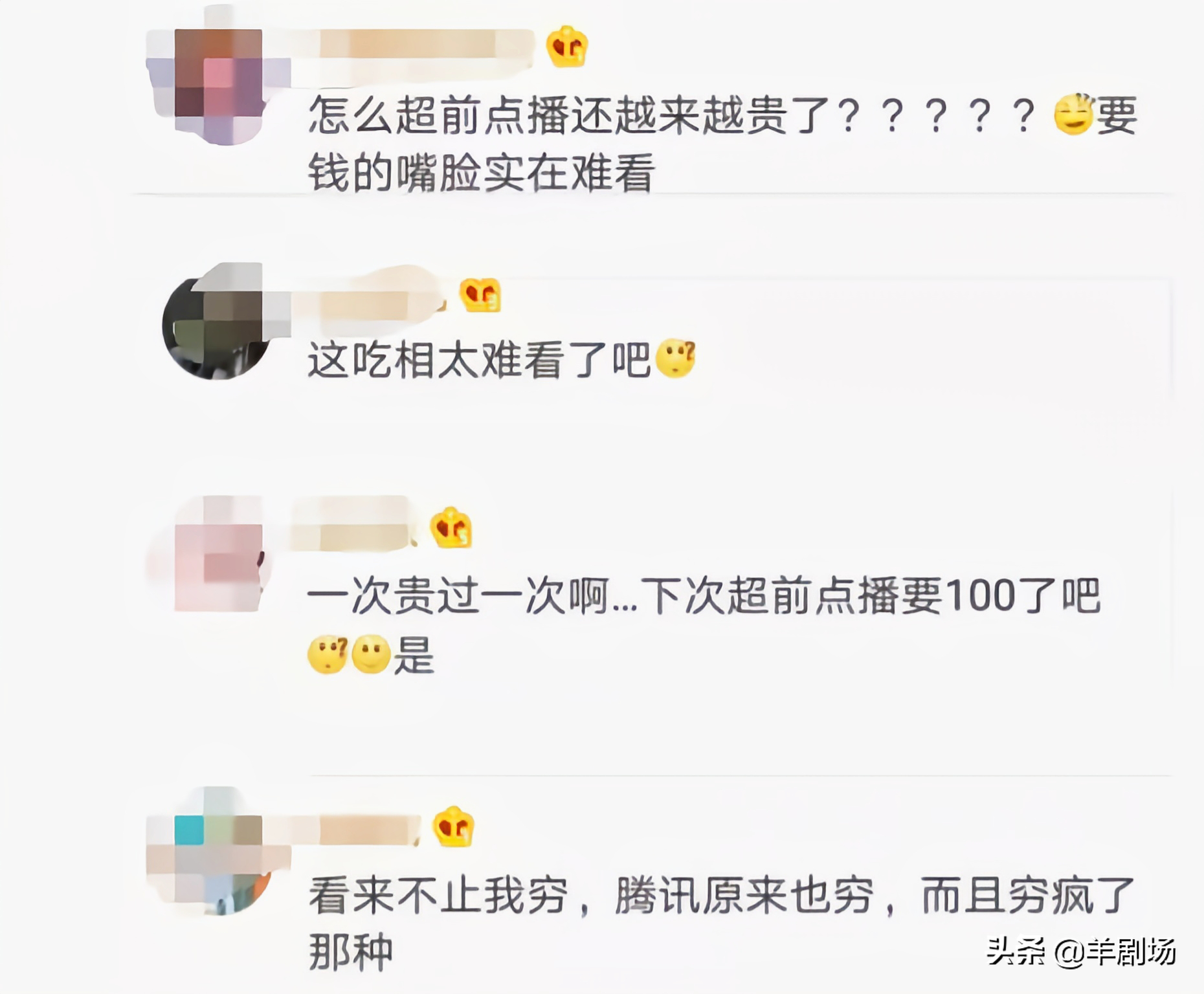
Task: Open the first commenter's pixelated avatar
Action: [217, 85]
